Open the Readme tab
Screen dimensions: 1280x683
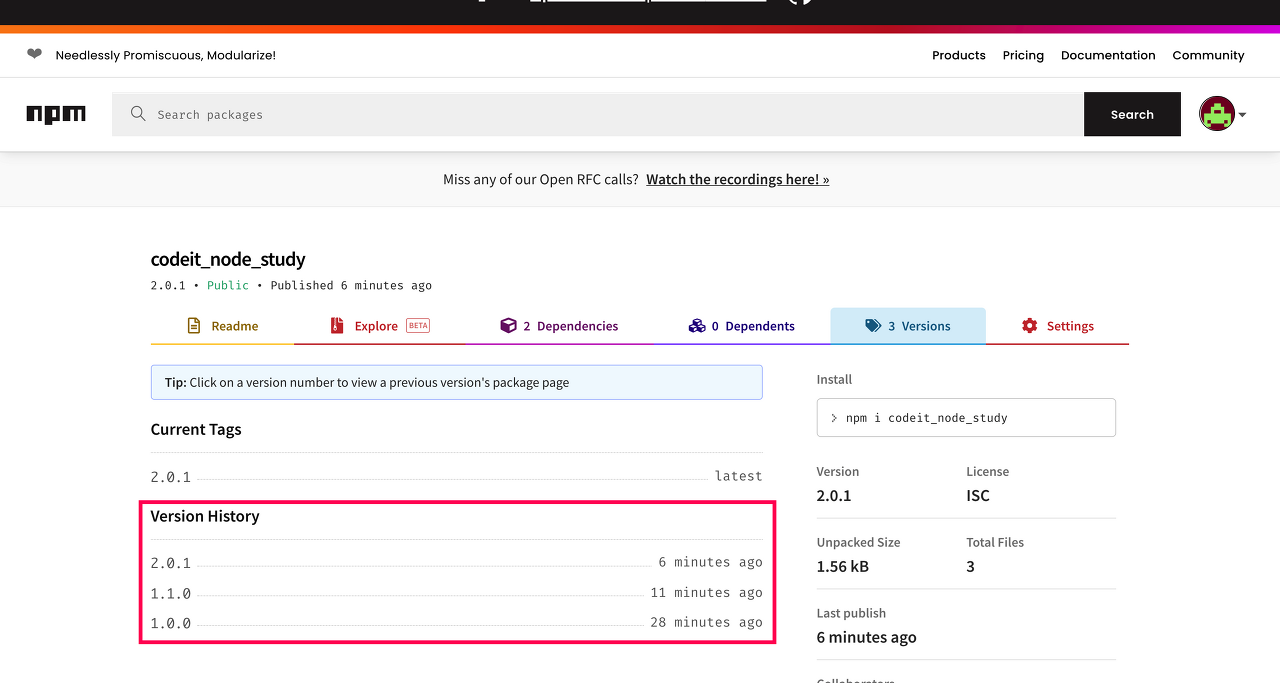[222, 326]
